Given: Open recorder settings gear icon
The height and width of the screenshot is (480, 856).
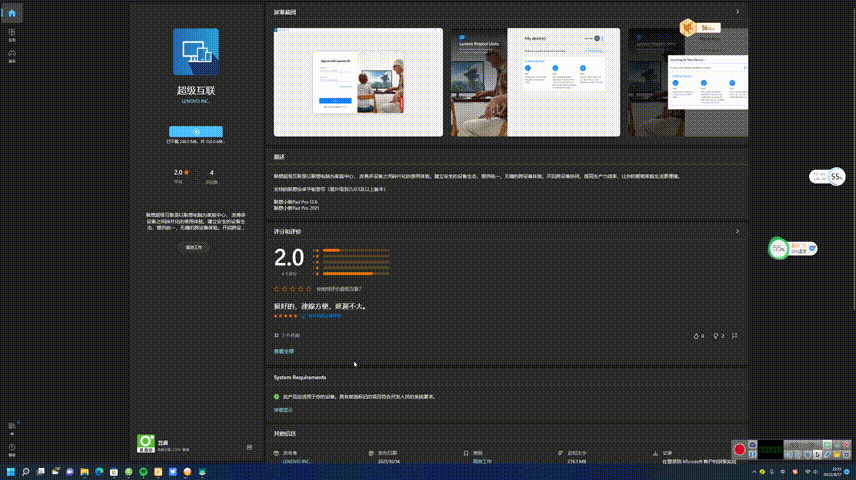Looking at the screenshot, I should tap(847, 454).
